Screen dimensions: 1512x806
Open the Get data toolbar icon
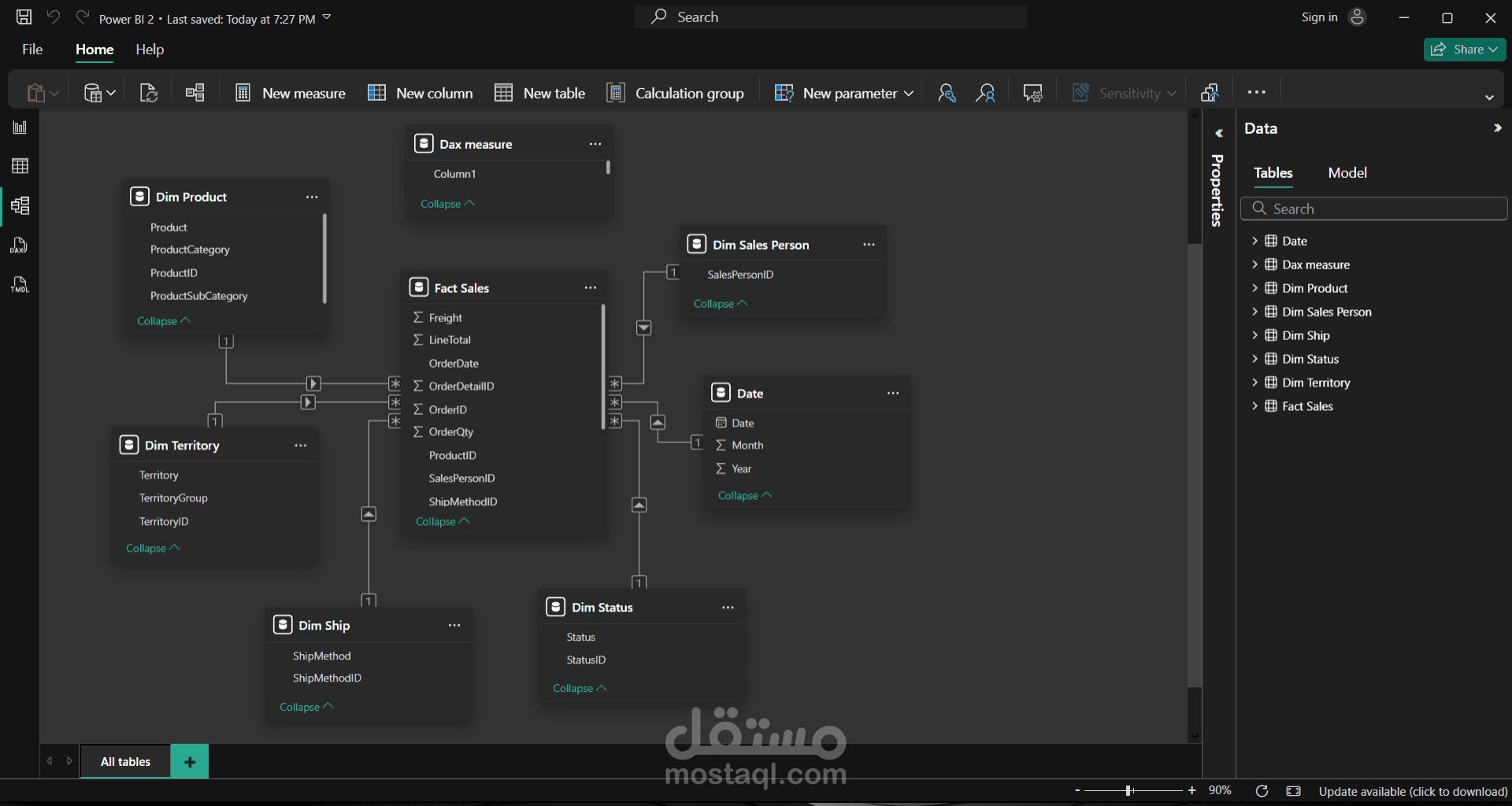click(99, 93)
